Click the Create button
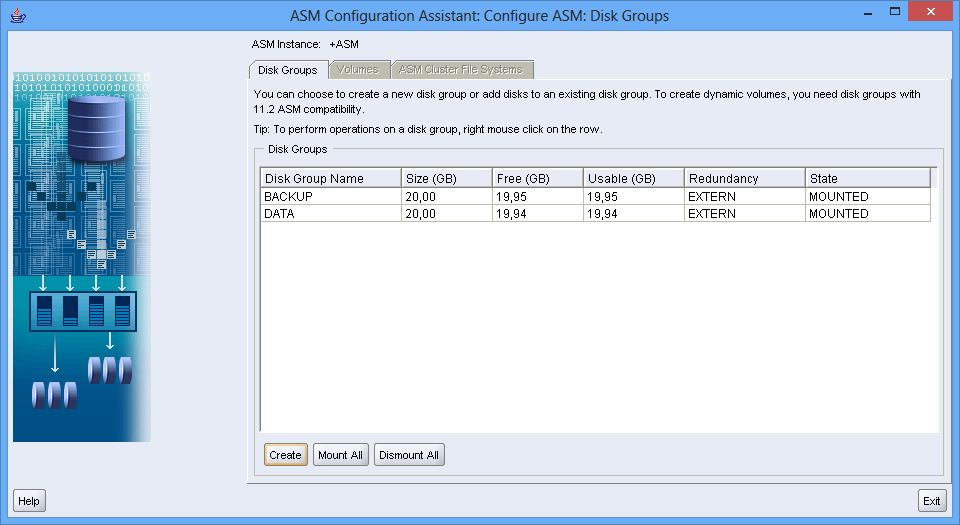Screen dimensions: 960x525 pyautogui.click(x=285, y=455)
